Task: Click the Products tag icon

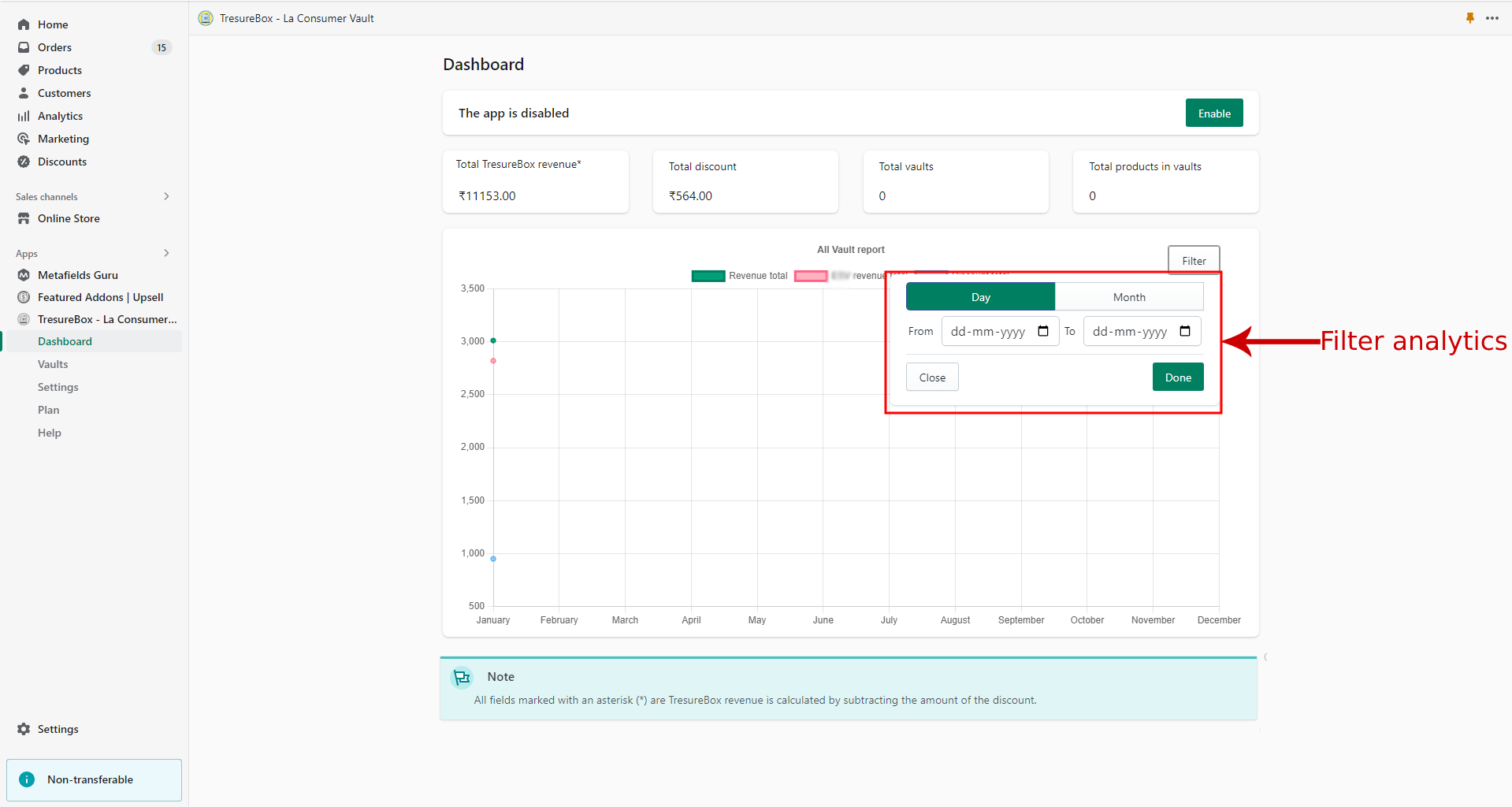Action: [24, 70]
